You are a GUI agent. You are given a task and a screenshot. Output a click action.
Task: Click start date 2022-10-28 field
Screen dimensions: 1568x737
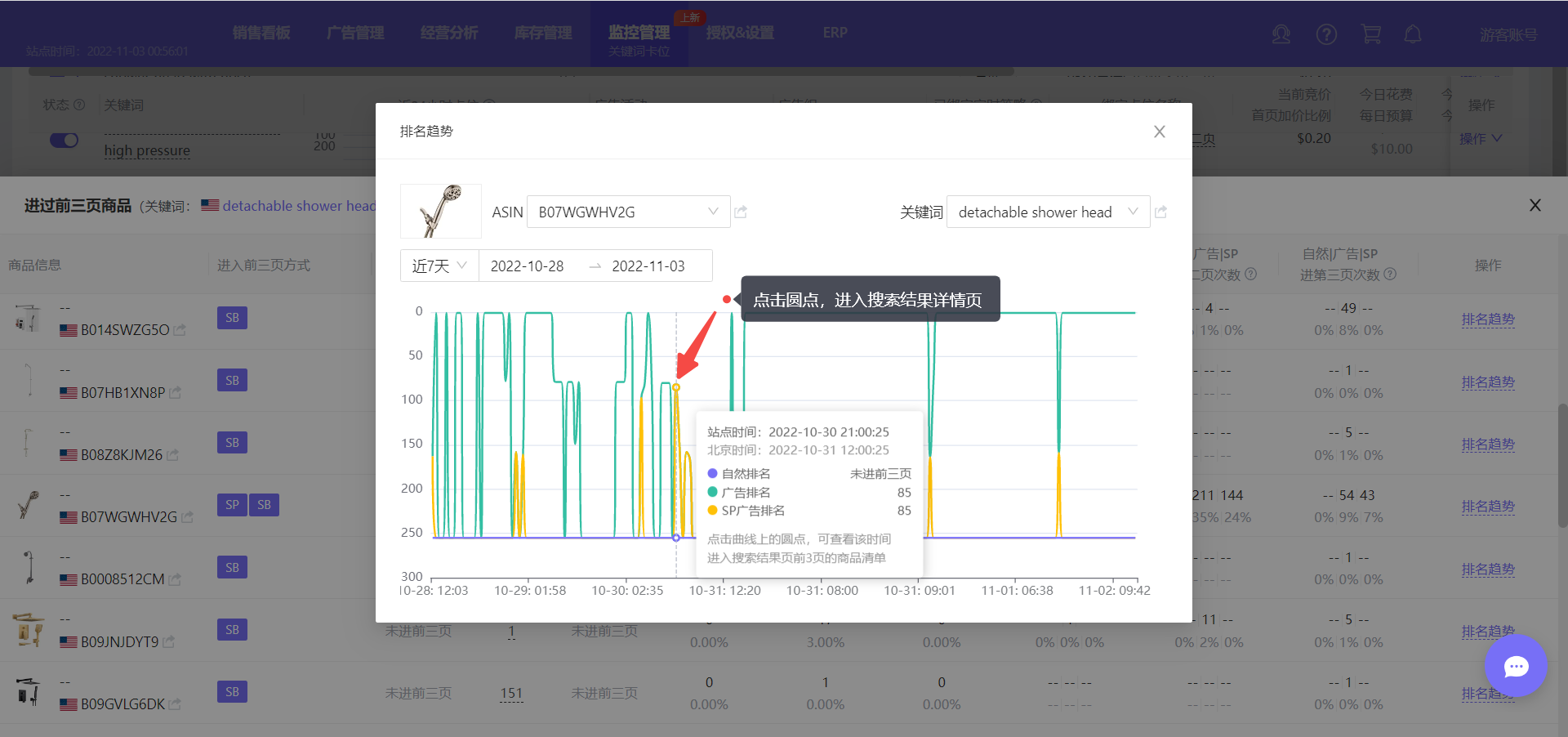tap(528, 266)
